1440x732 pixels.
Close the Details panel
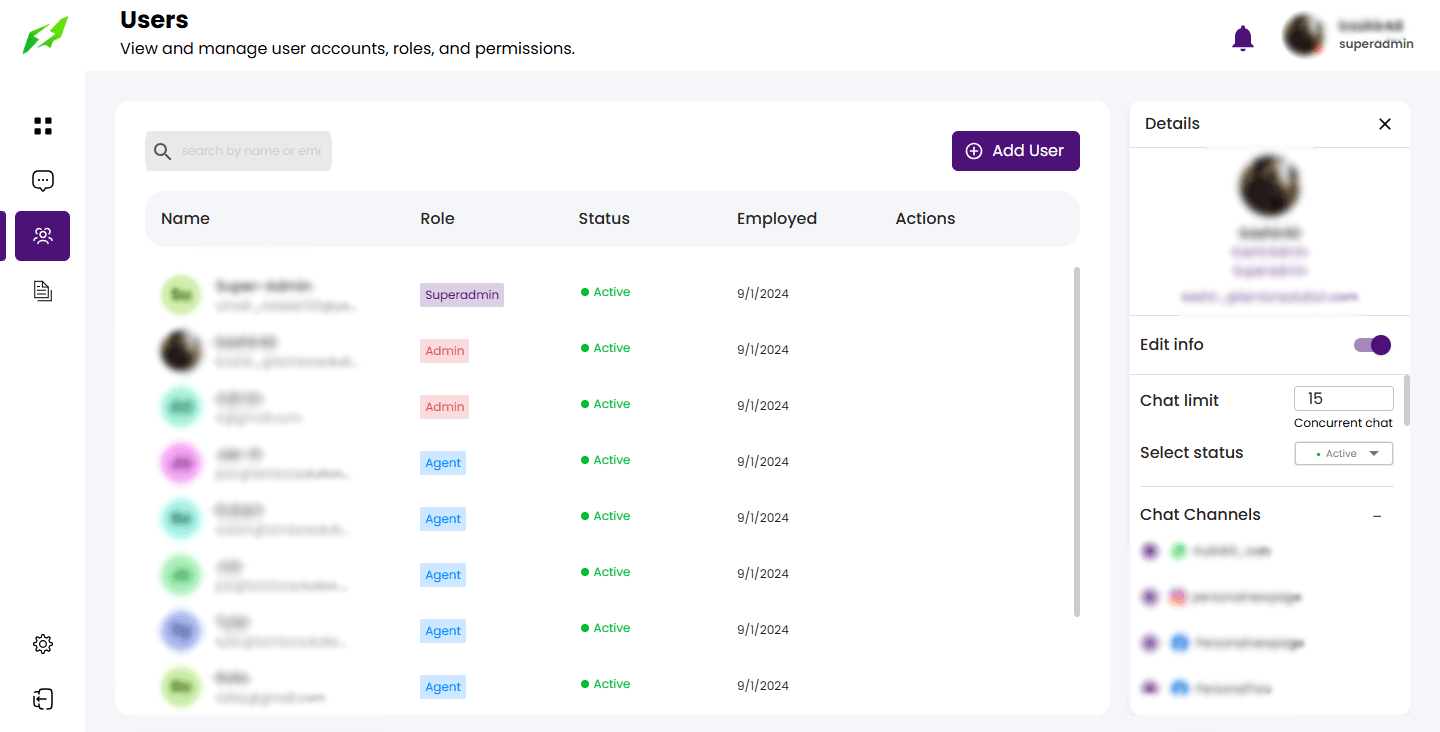[1384, 124]
